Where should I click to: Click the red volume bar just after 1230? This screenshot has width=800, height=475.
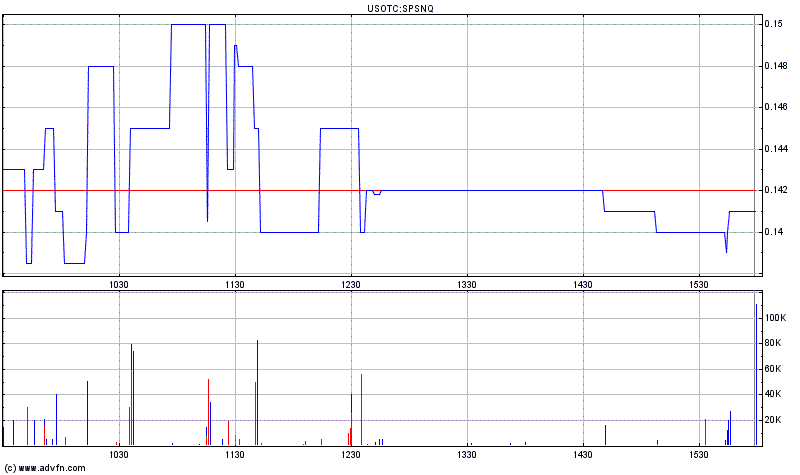tap(361, 410)
